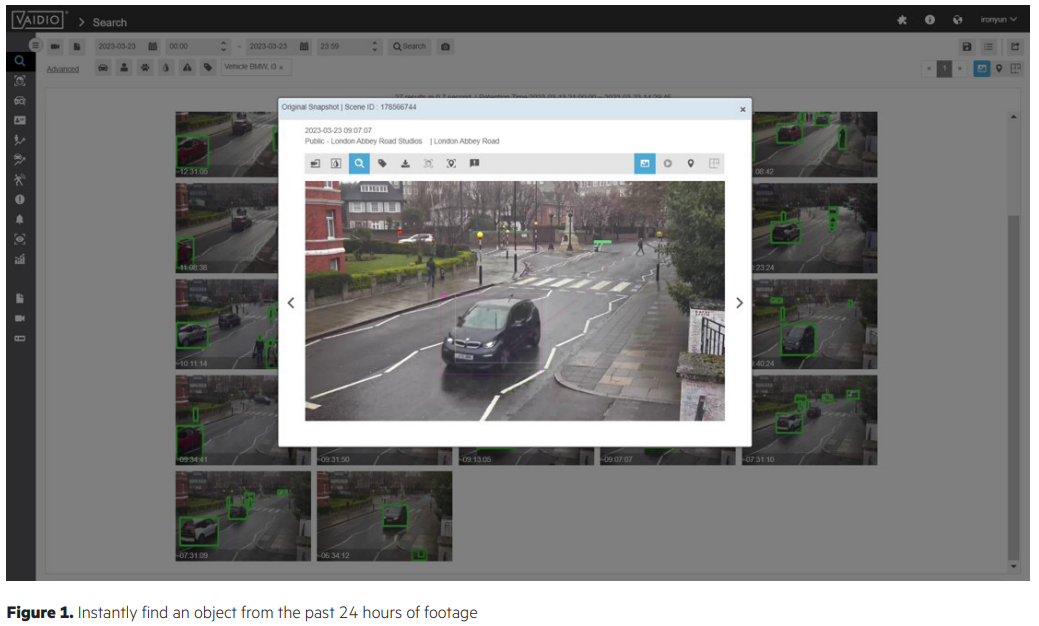The width and height of the screenshot is (1039, 626).
Task: Open the plugins puzzle-piece icon
Action: pos(902,20)
